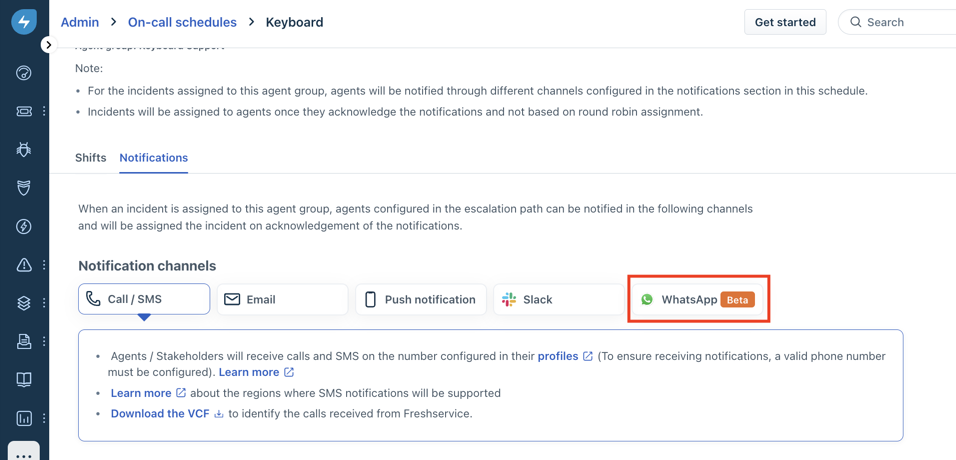Open the bug-shaped Problems icon in sidebar
Screen dimensions: 956x460
(x=24, y=150)
